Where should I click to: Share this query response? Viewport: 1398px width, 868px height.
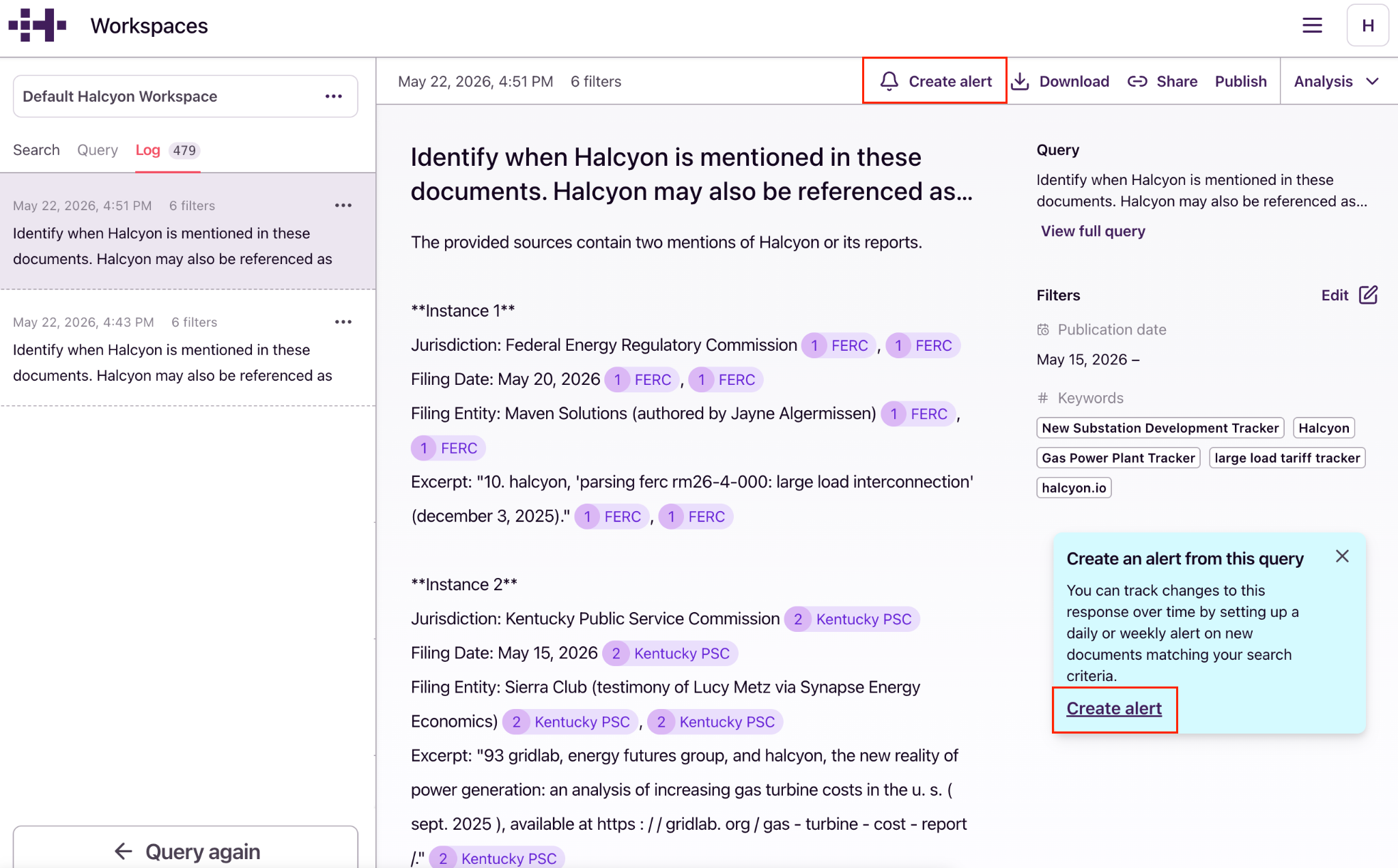tap(1162, 81)
